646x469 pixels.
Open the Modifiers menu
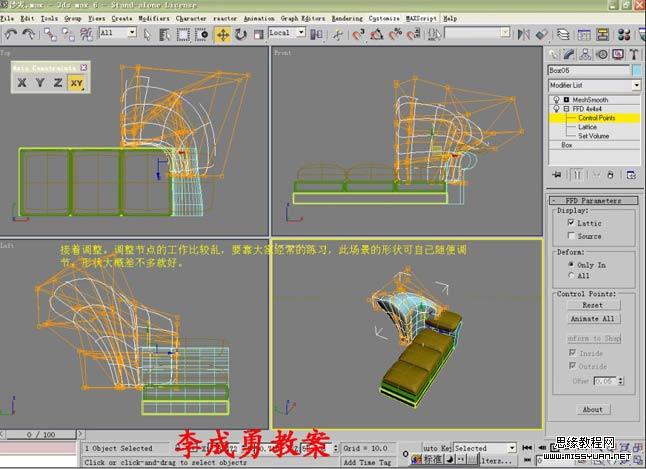(154, 19)
